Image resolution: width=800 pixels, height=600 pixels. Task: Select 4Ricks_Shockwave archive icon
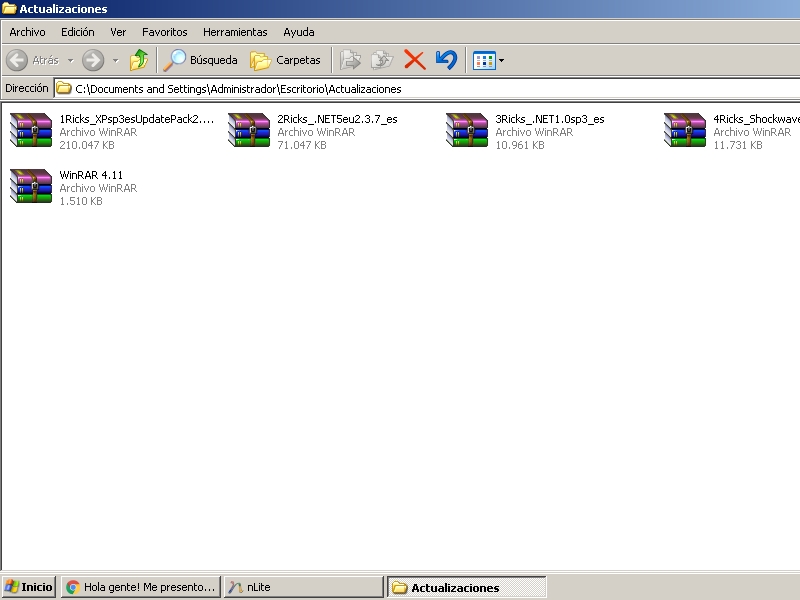click(x=685, y=130)
